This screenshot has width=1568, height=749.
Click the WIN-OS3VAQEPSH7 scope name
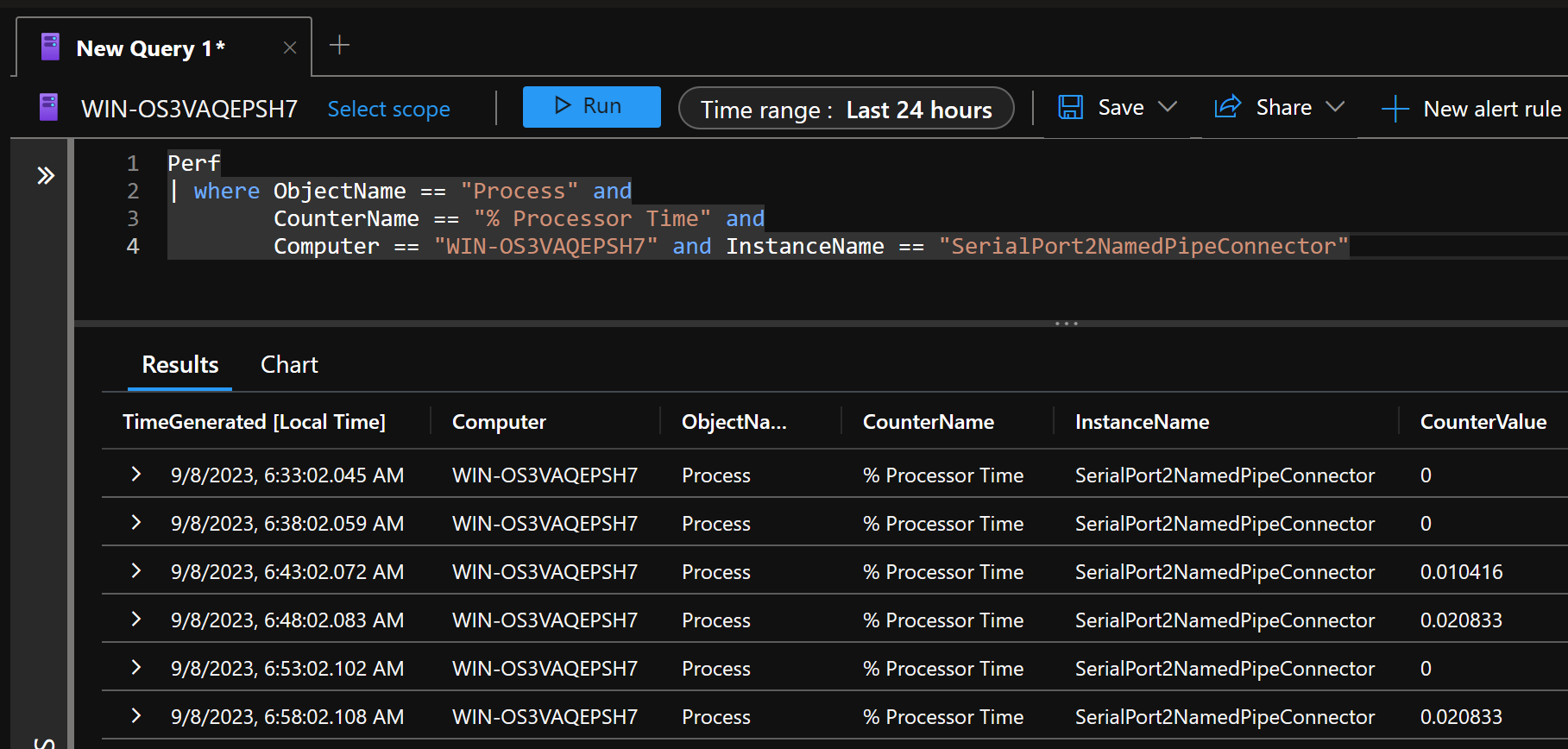point(189,109)
